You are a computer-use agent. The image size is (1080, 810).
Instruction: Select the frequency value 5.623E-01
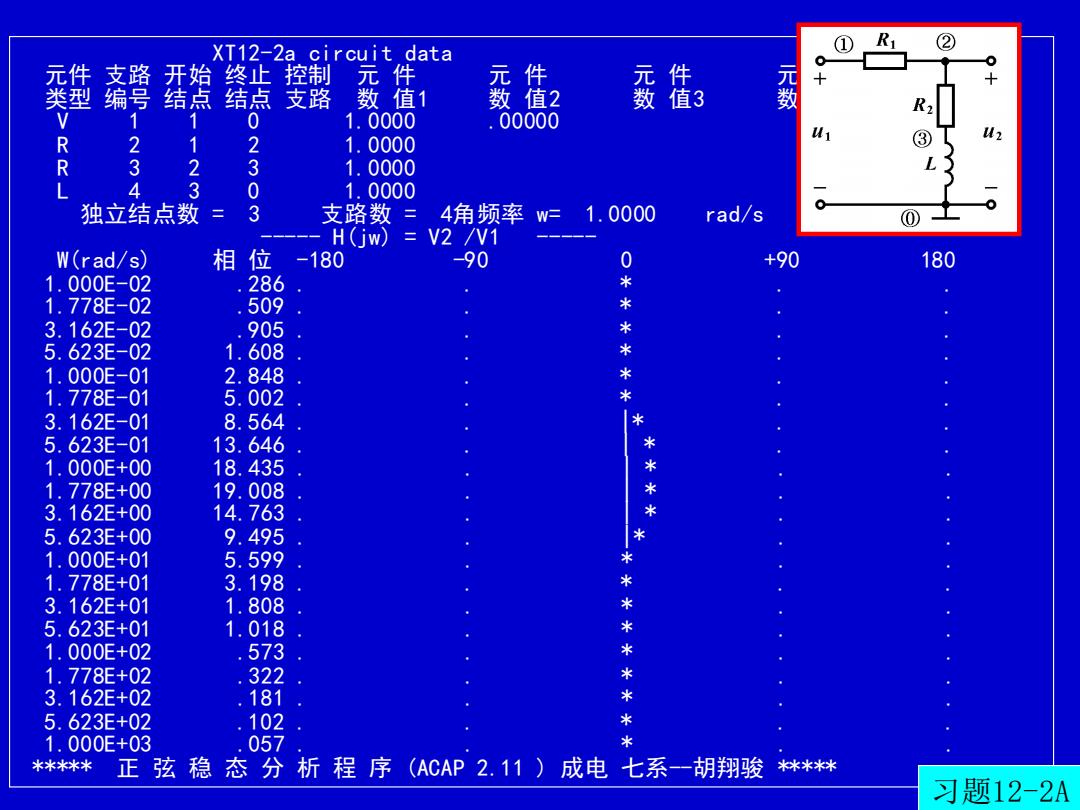98,445
